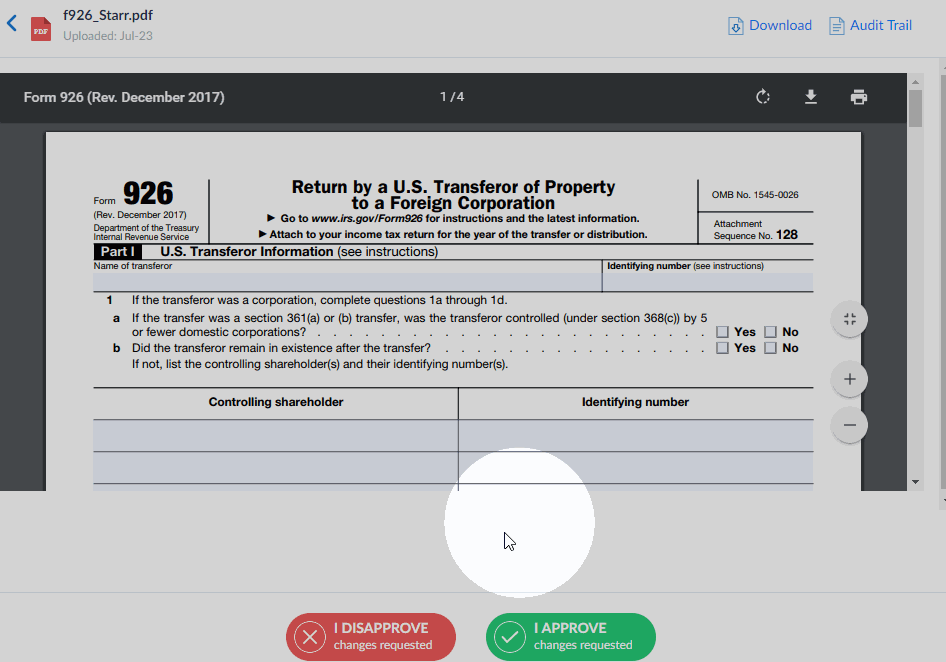Check the No box for question 1a

tap(770, 332)
